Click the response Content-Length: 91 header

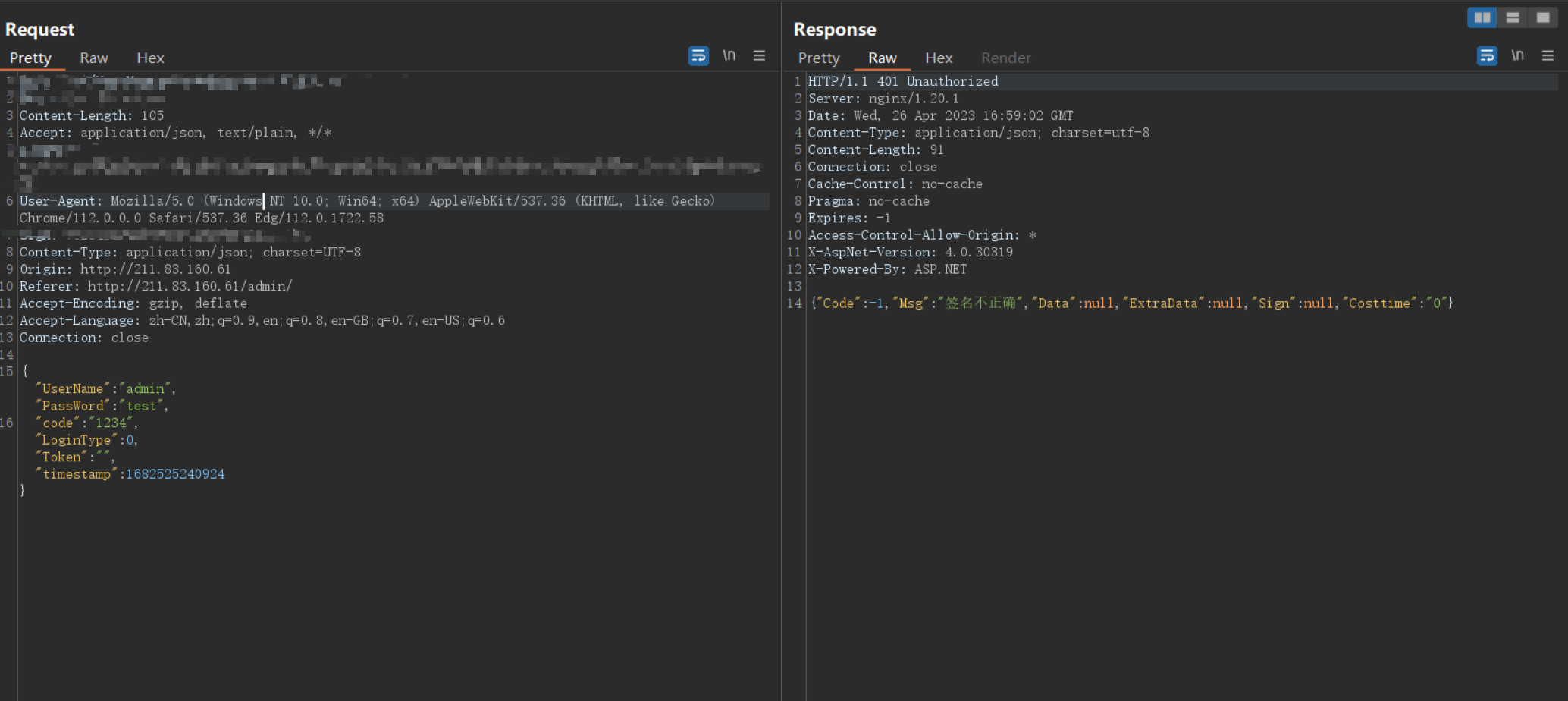(x=876, y=149)
